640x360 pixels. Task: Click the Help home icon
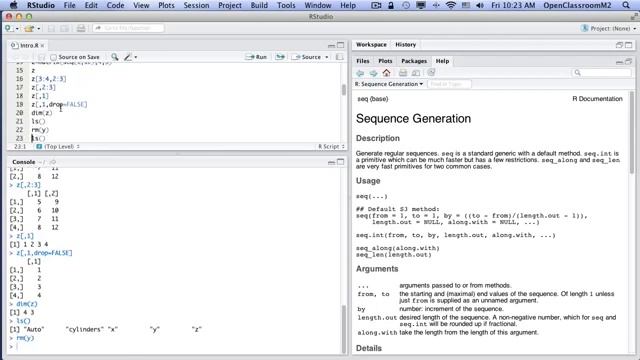click(x=387, y=73)
